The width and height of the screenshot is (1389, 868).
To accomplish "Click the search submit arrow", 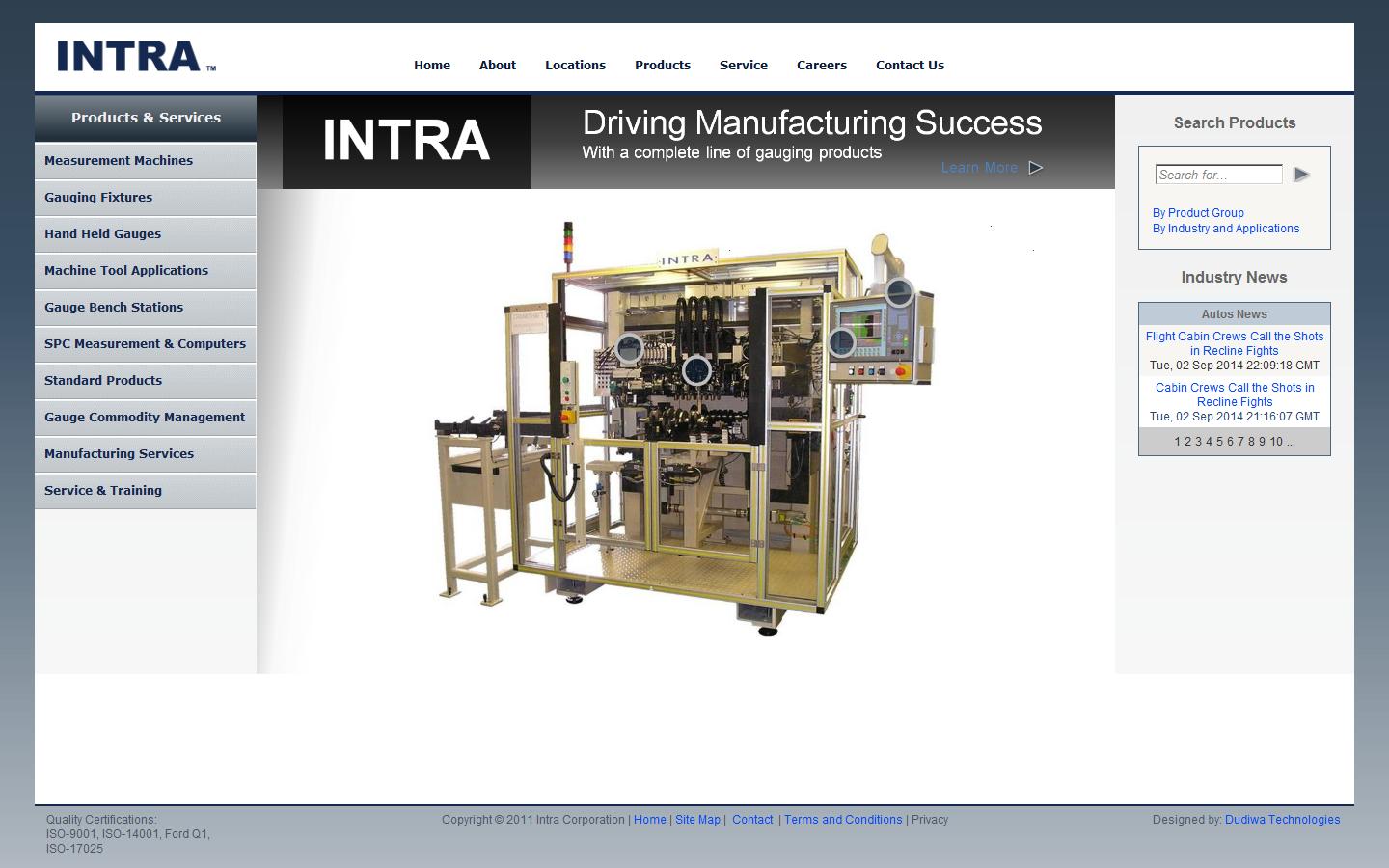I will [1301, 175].
